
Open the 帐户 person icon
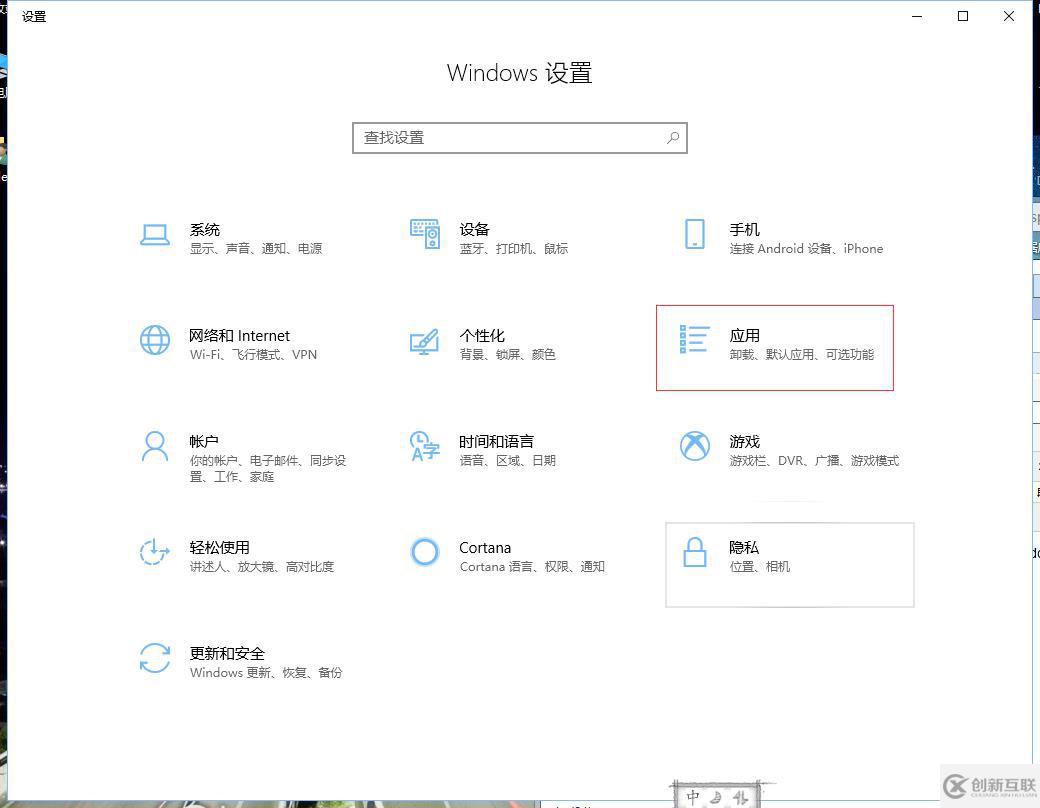click(155, 446)
